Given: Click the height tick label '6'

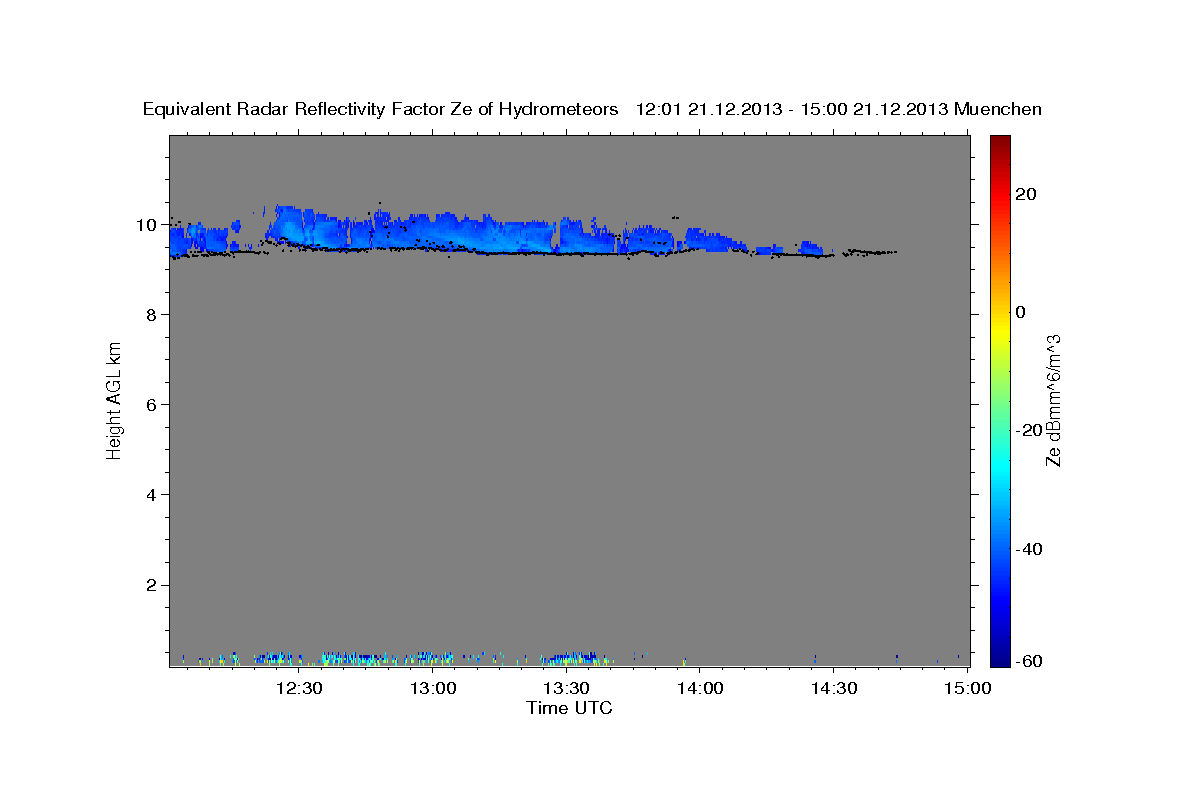Looking at the screenshot, I should pos(152,405).
